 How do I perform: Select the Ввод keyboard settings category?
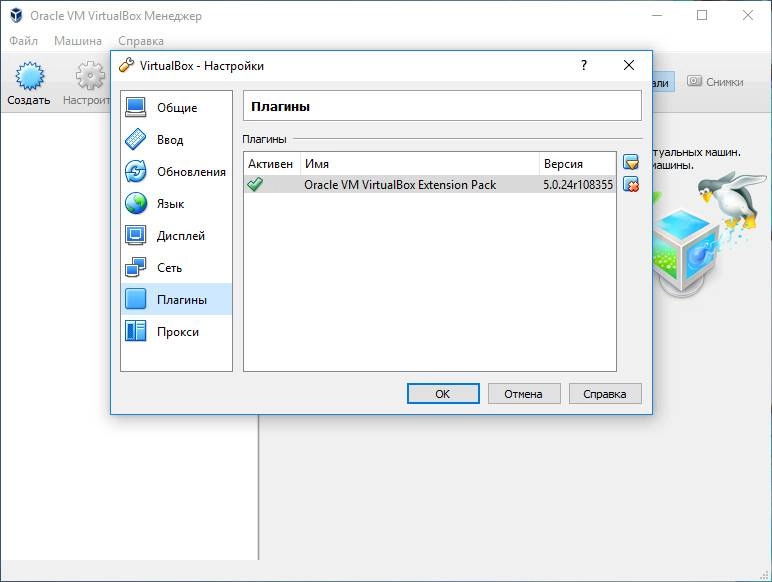tap(176, 139)
